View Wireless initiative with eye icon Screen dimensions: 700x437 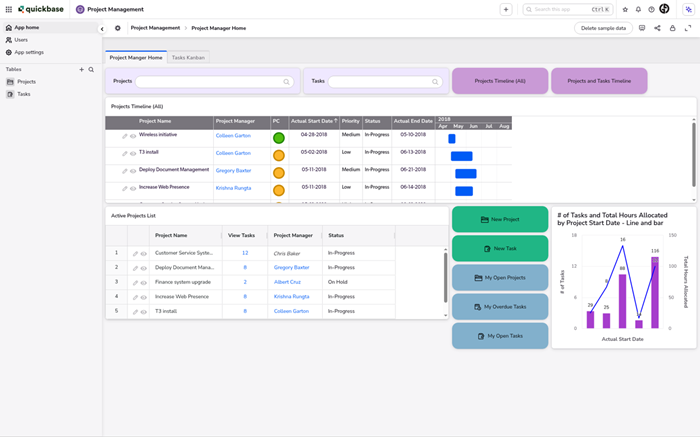[133, 137]
